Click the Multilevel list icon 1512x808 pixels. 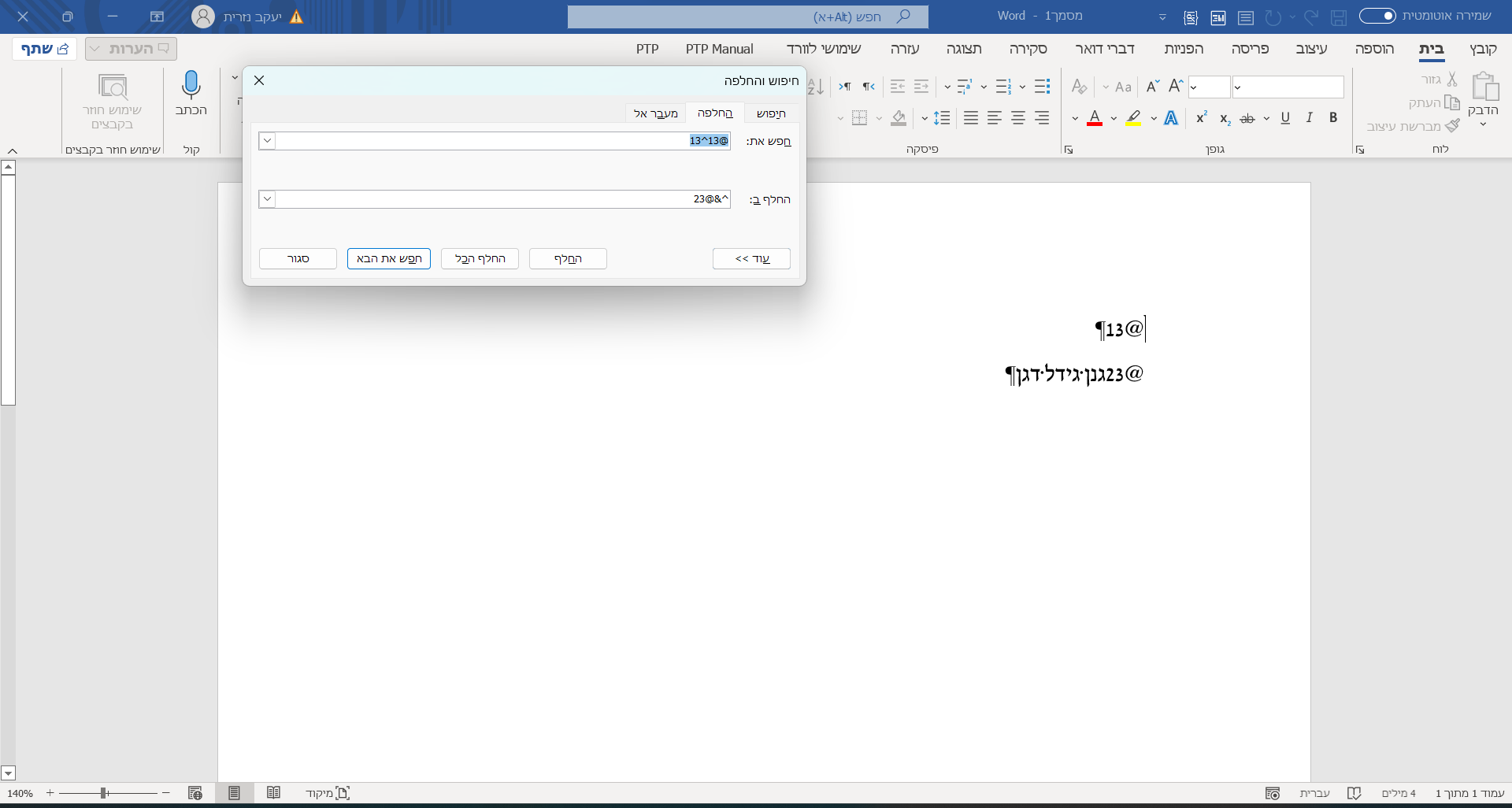(x=965, y=87)
